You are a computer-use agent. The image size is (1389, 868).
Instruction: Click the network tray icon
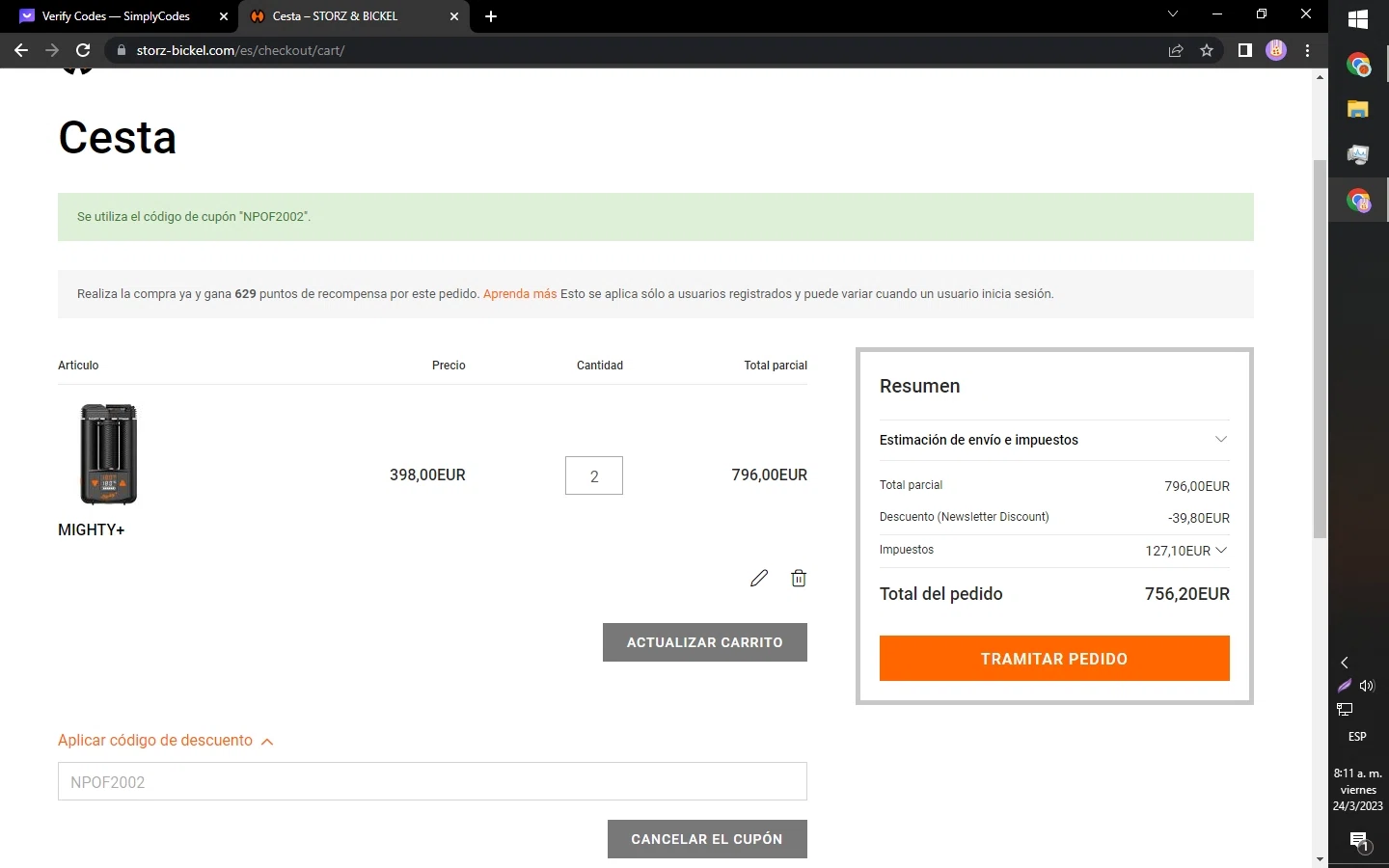1345,710
